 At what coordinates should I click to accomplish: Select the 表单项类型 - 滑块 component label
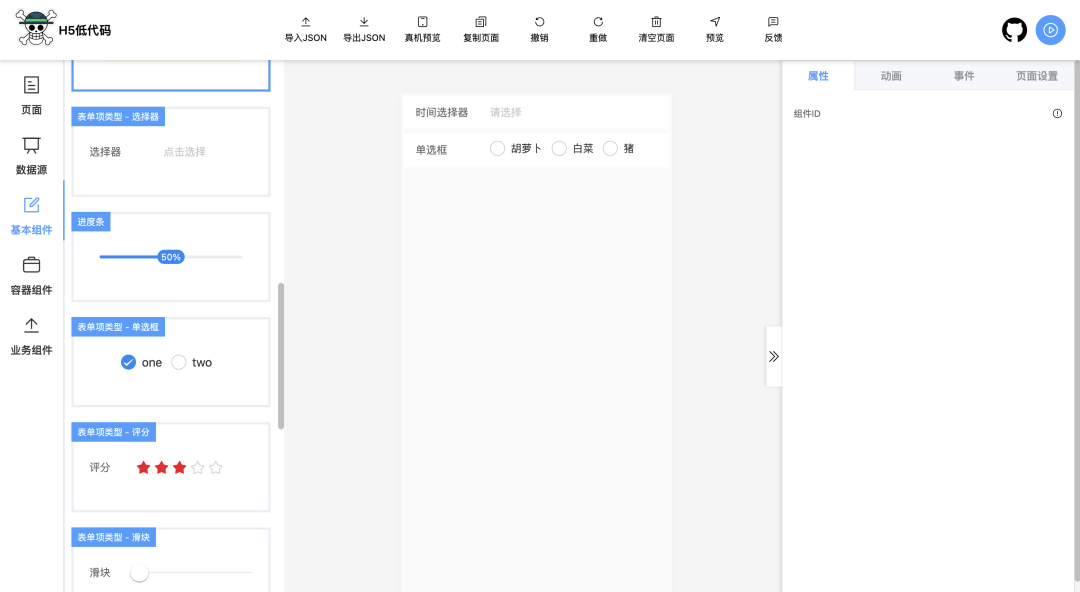click(x=114, y=538)
